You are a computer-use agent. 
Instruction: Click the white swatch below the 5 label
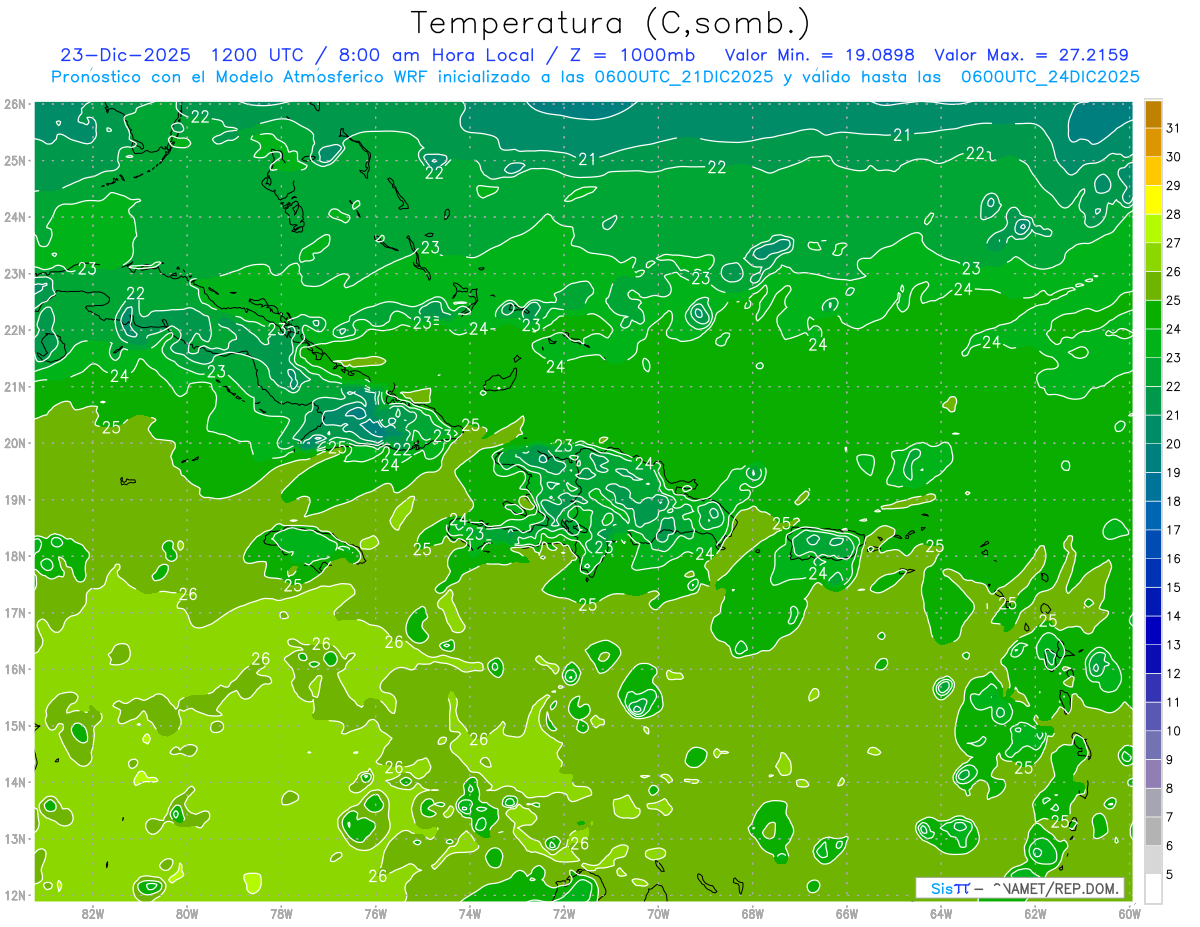1153,887
